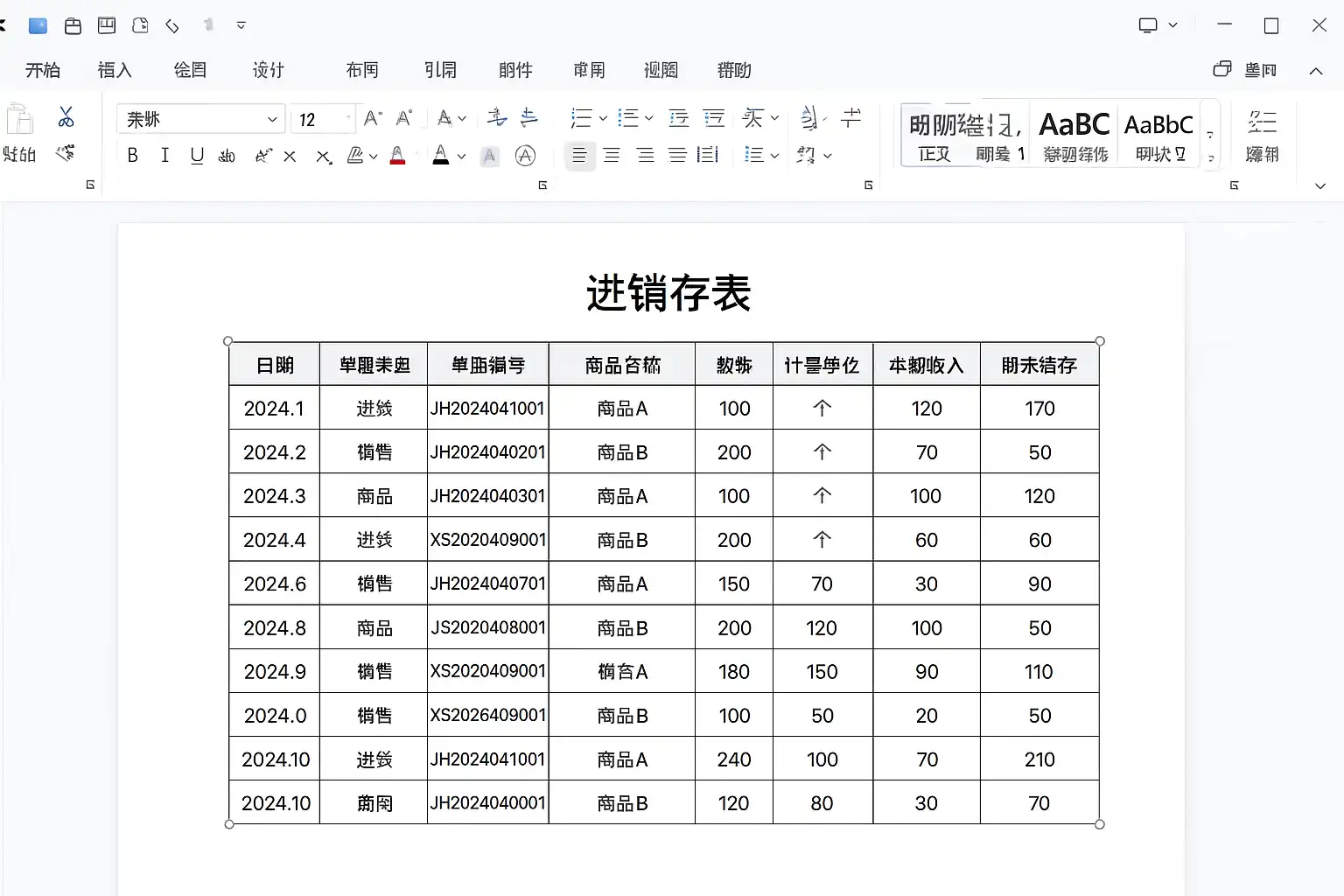Click the text highlighter pen swatch

coord(355,156)
